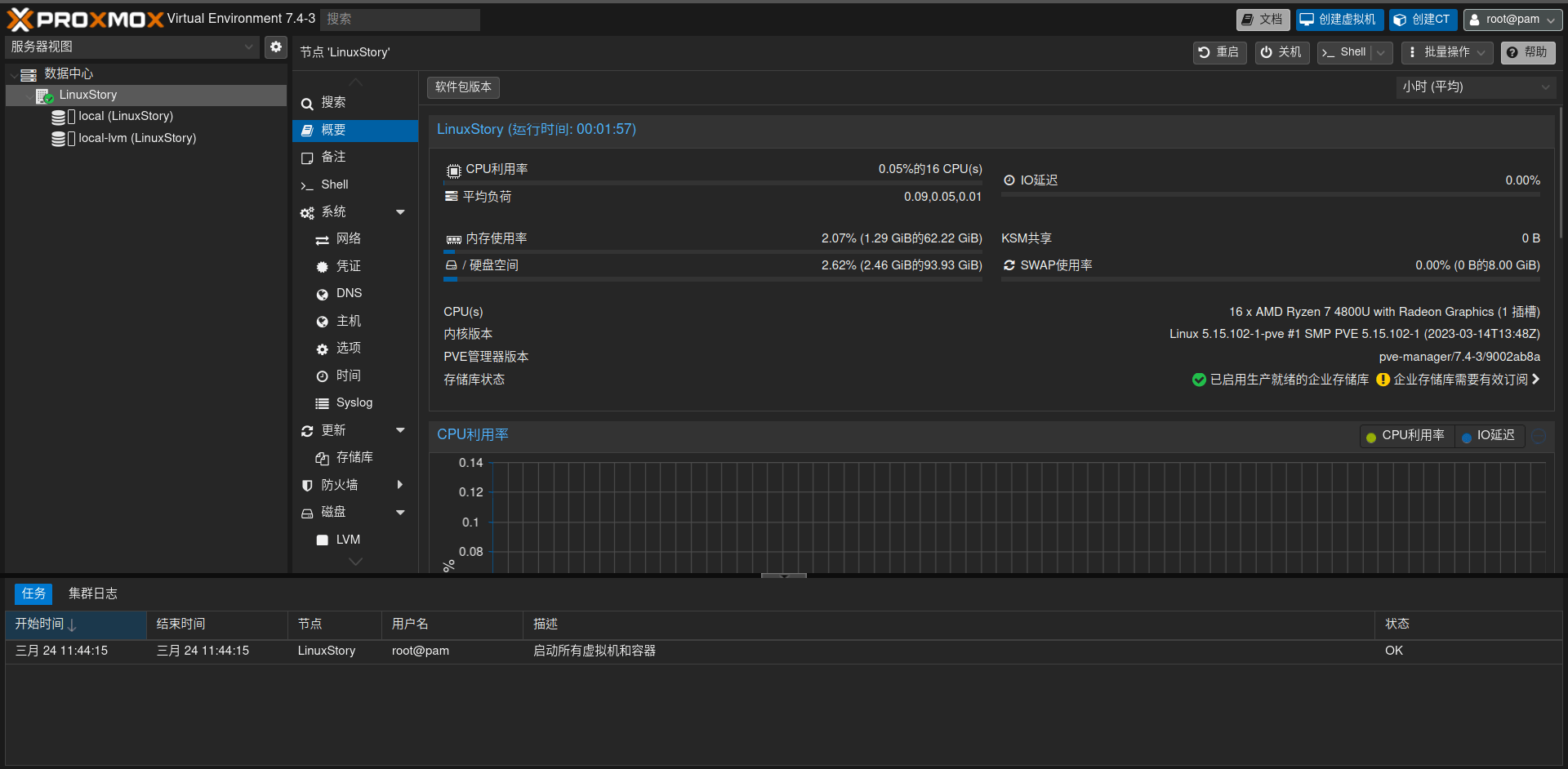The width and height of the screenshot is (1568, 769).
Task: Open the DNS settings
Action: (x=348, y=293)
